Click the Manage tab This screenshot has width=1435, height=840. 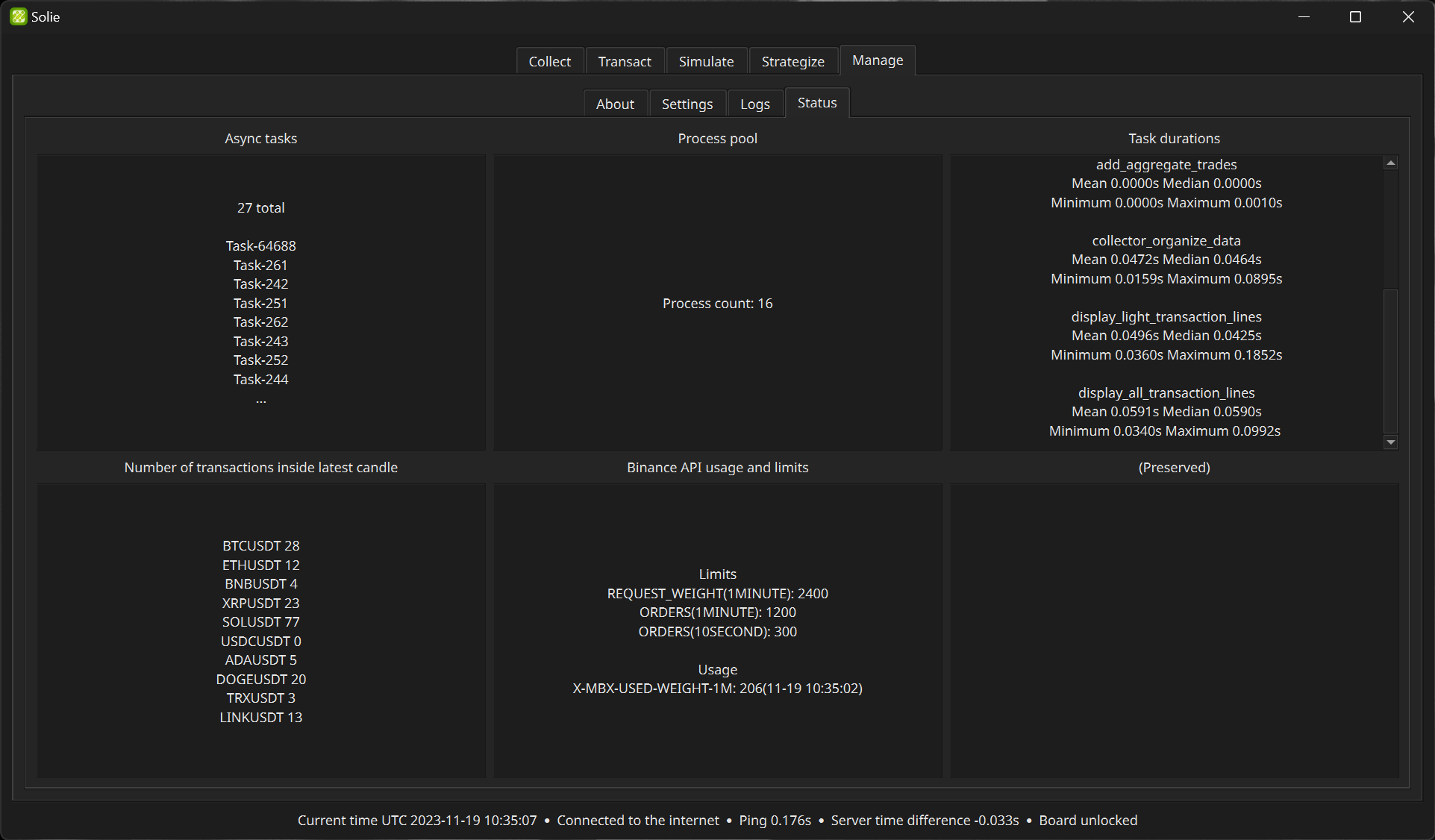(x=878, y=60)
